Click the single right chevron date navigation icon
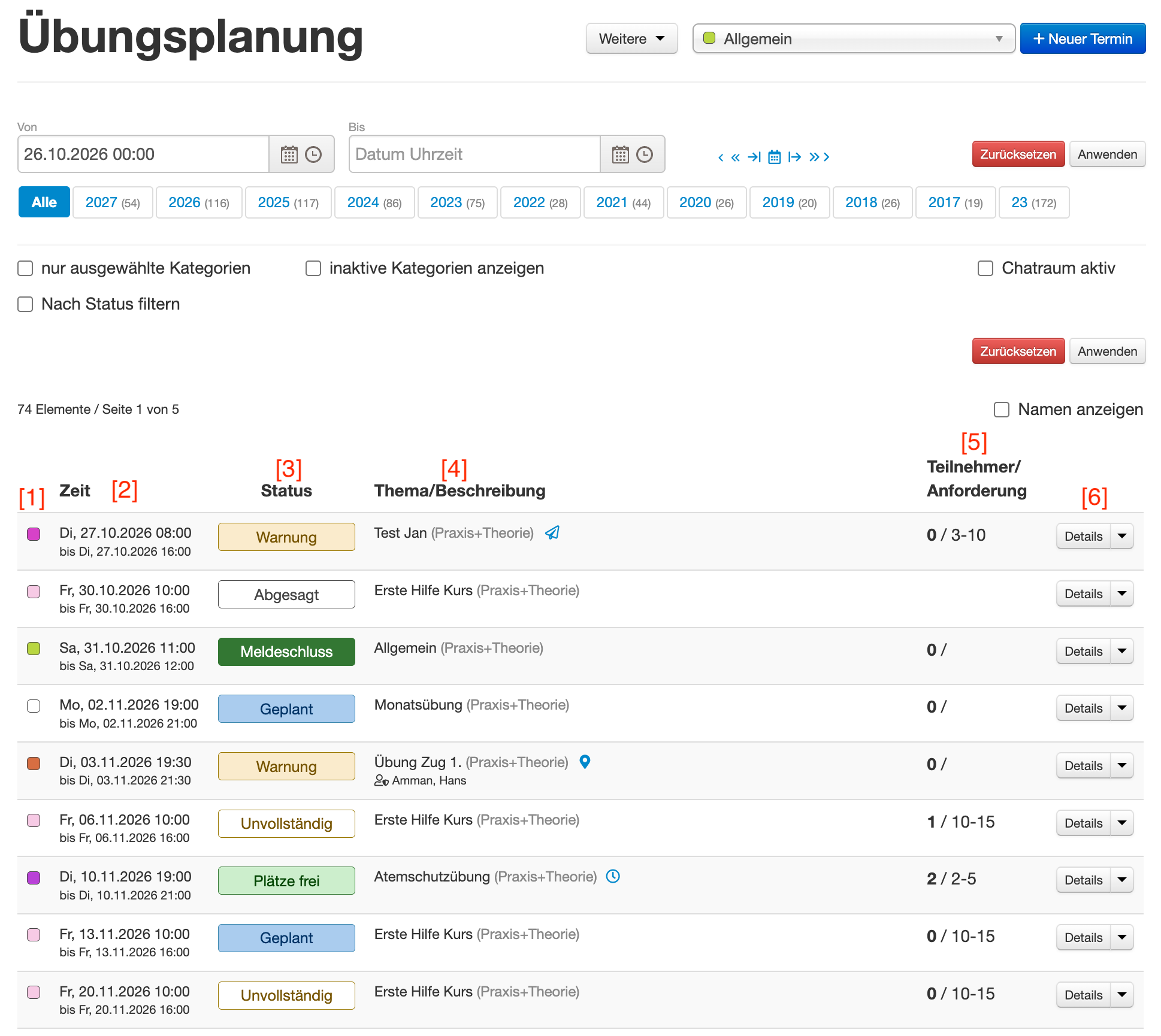 [827, 157]
